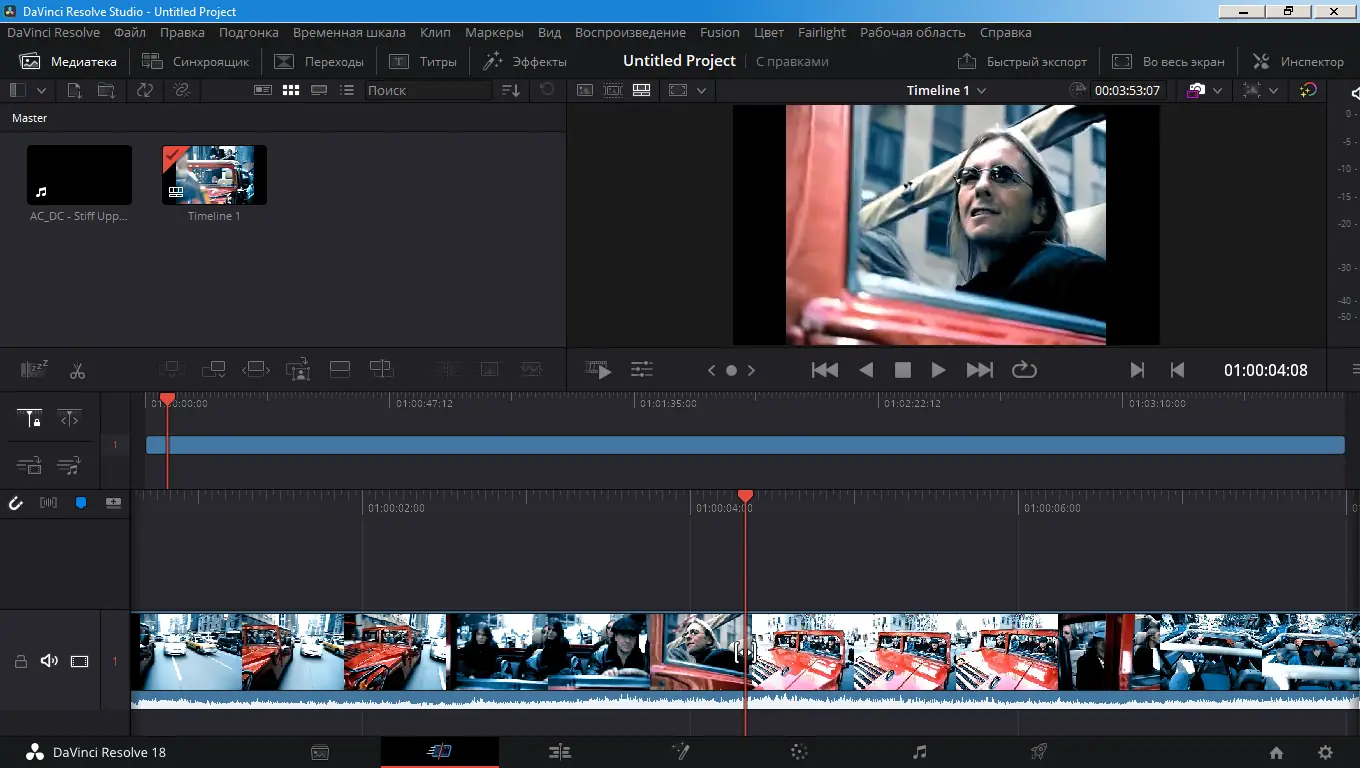The width and height of the screenshot is (1360, 768).
Task: Switch to the Color page
Action: tap(799, 751)
